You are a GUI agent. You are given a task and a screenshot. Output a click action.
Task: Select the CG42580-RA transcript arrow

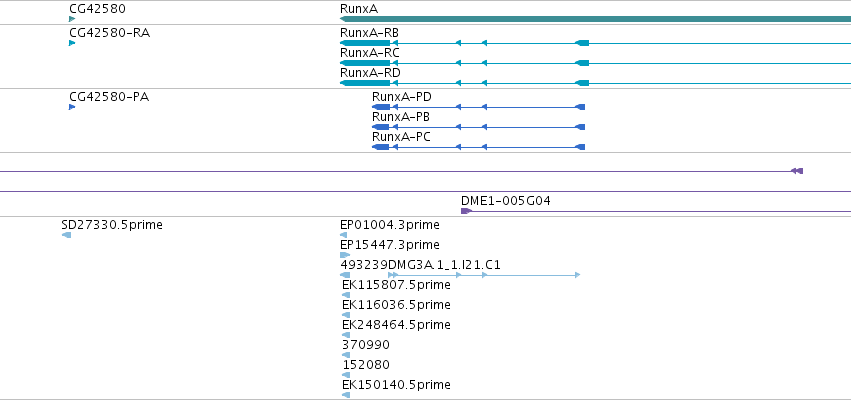coord(72,43)
